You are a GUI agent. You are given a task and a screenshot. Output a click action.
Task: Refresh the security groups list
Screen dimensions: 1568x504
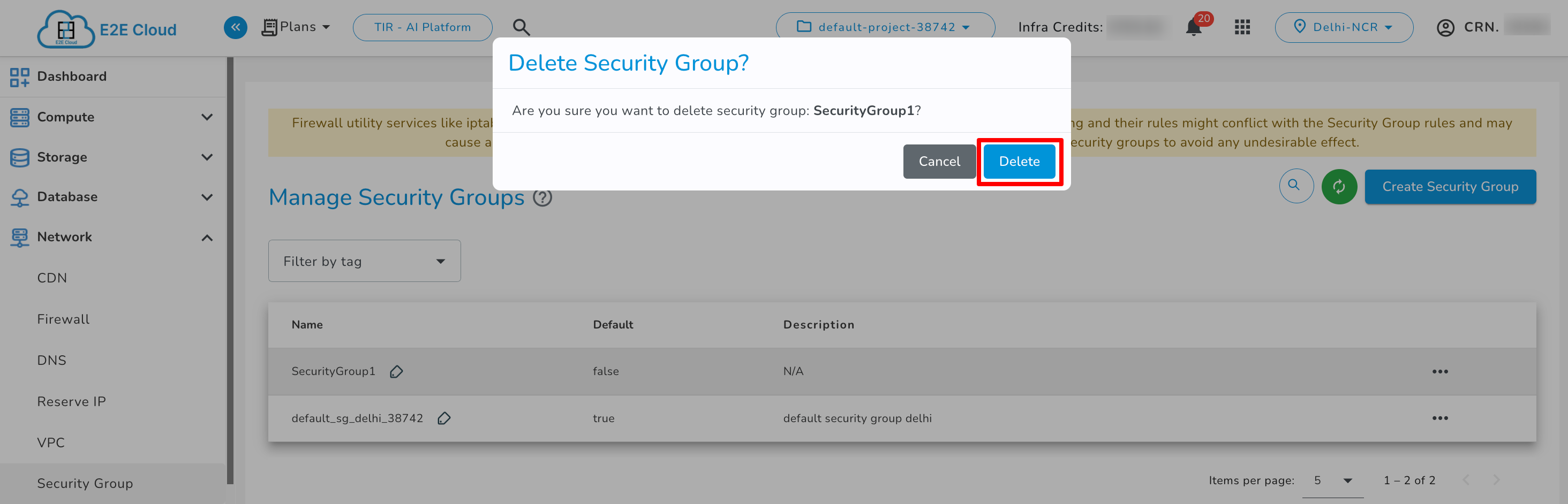click(x=1339, y=187)
